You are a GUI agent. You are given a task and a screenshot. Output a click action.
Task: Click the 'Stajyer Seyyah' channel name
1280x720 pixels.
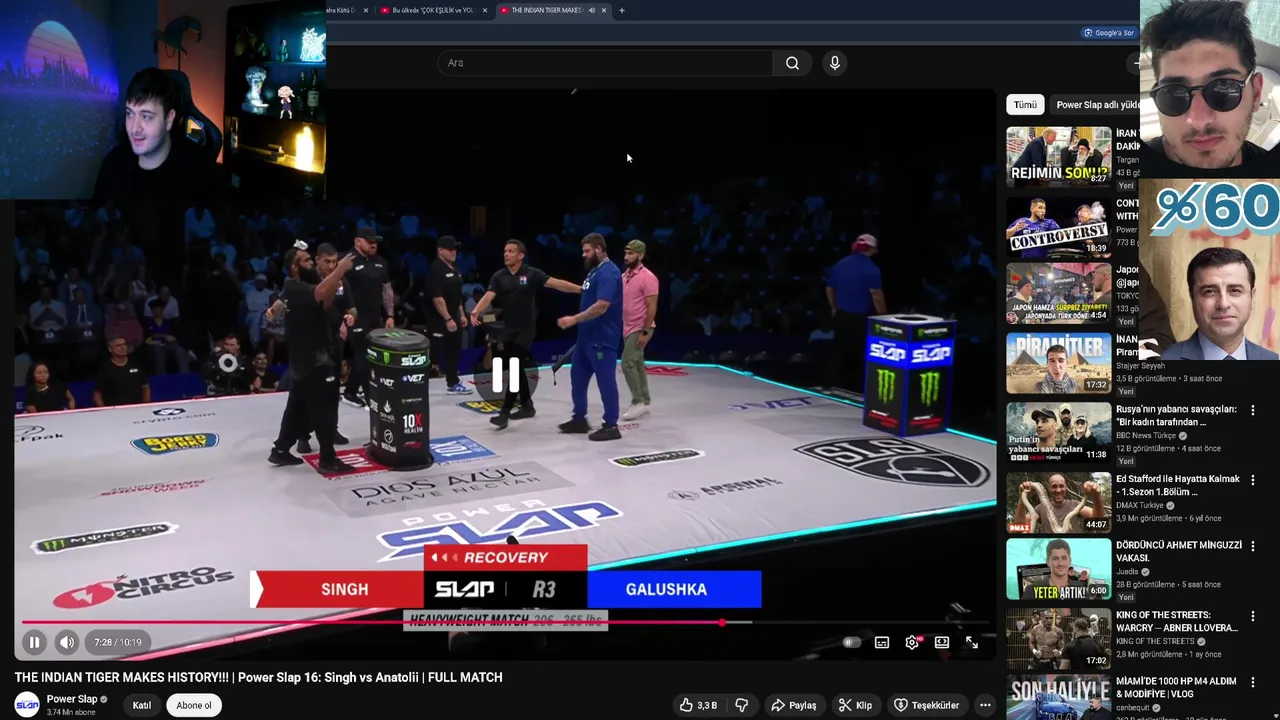coord(1141,366)
